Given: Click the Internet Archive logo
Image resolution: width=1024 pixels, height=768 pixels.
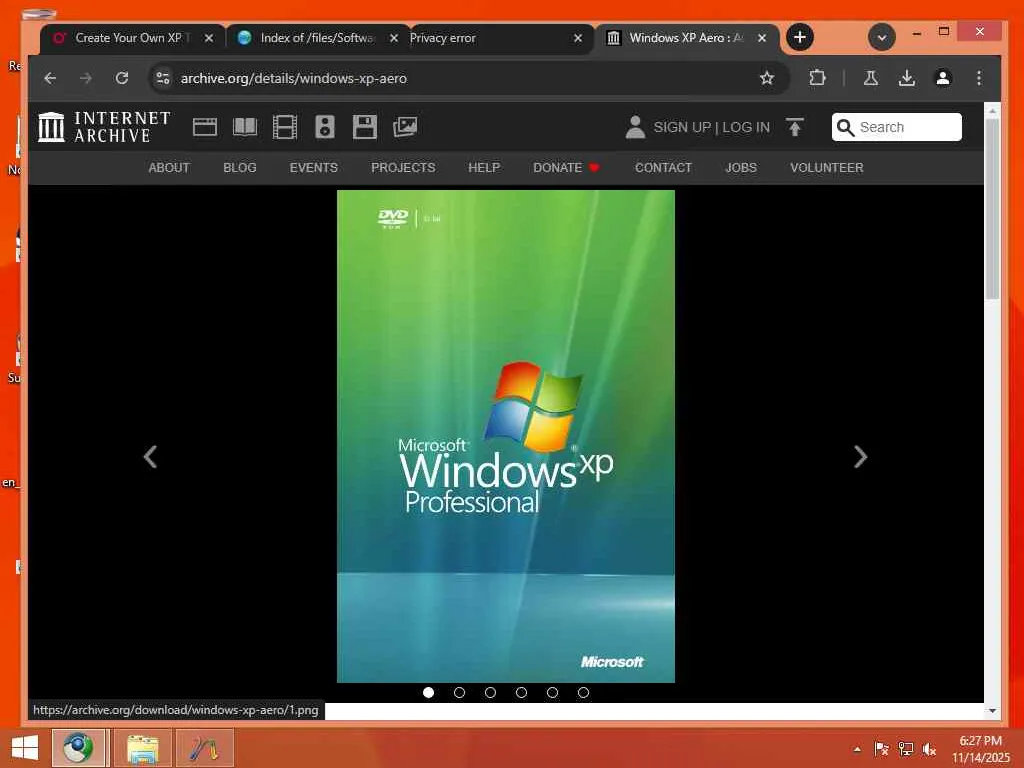Looking at the screenshot, I should click(104, 127).
